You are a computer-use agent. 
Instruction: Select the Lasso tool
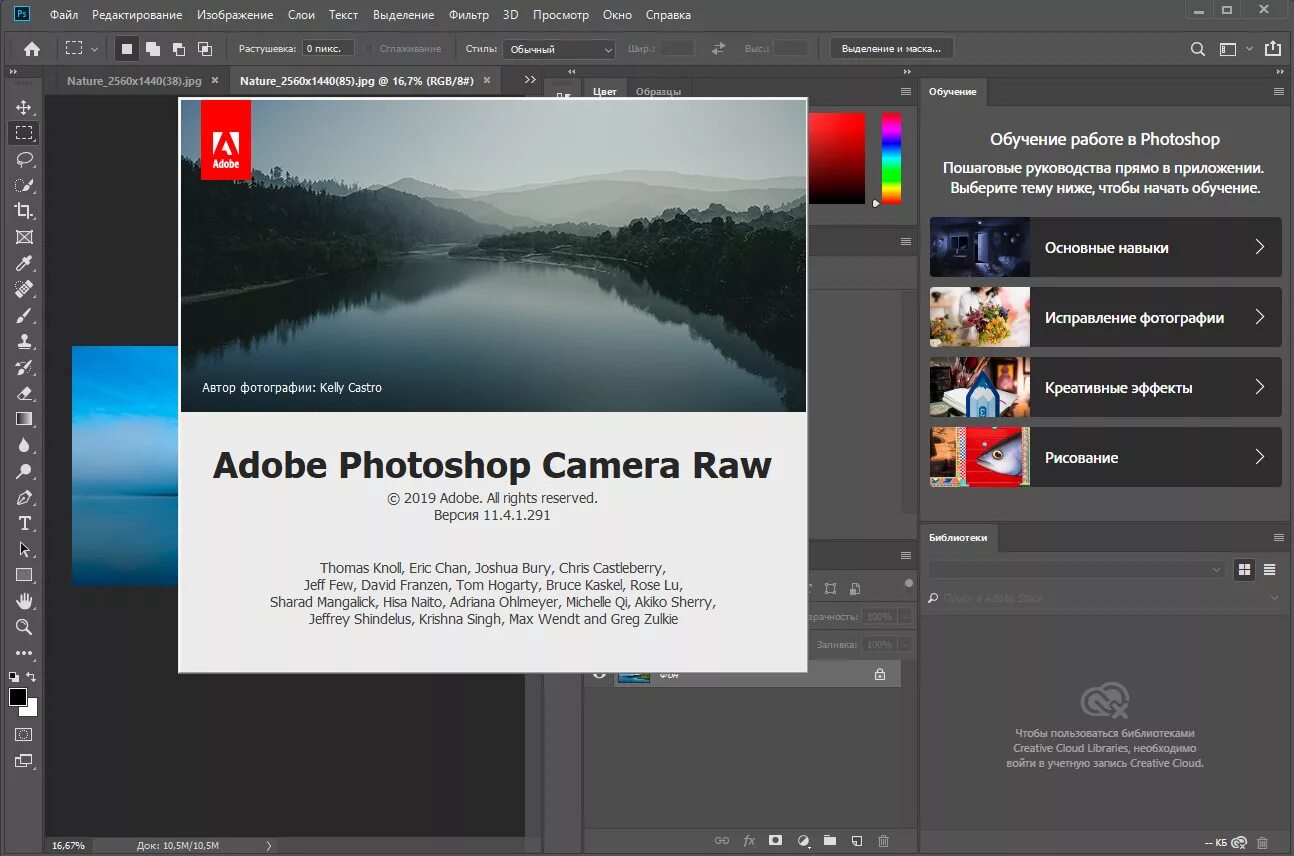[x=24, y=159]
